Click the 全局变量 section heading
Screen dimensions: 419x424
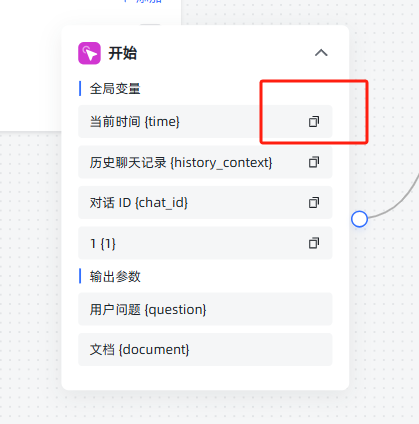[x=115, y=89]
